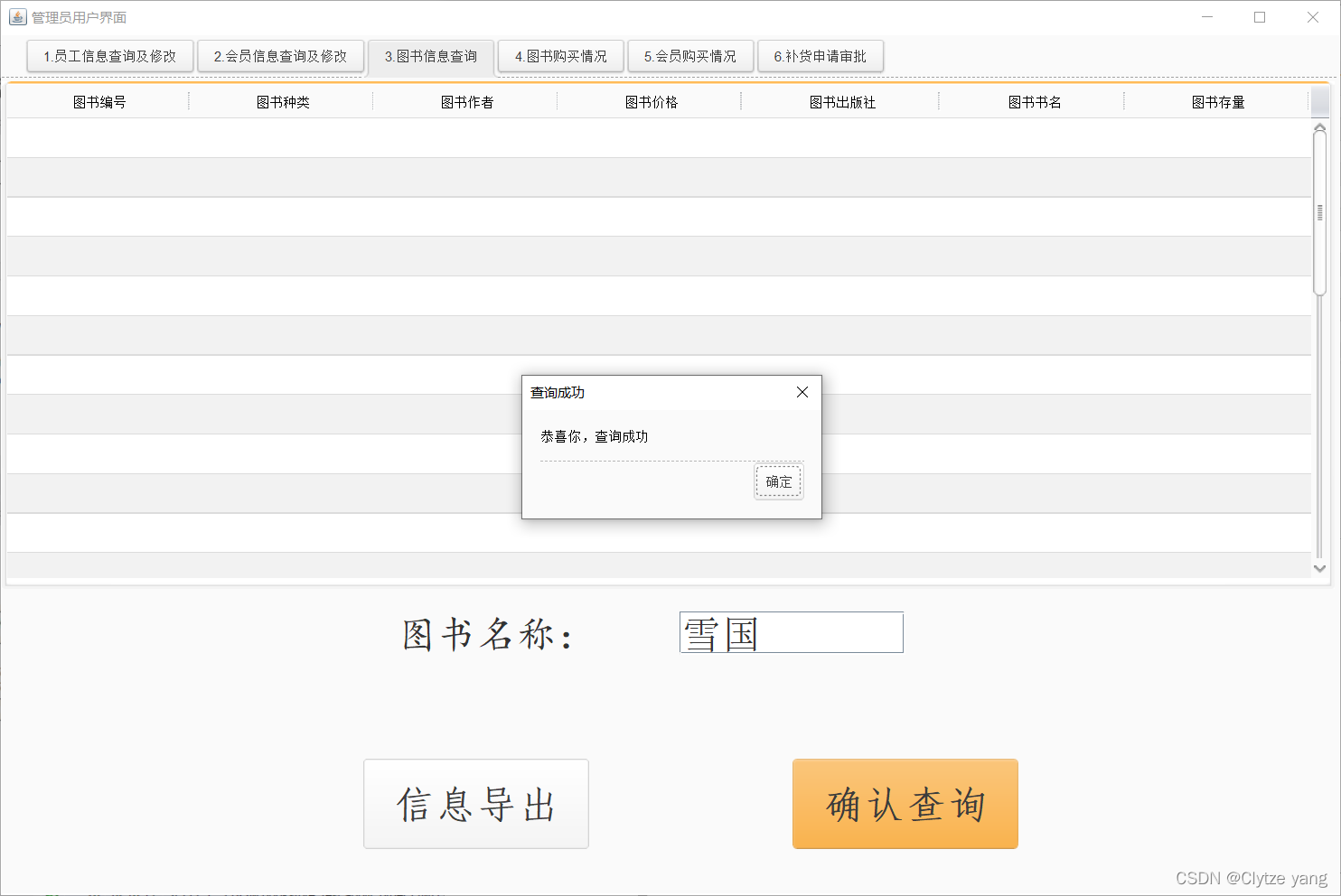This screenshot has height=896, width=1341.
Task: Click the 图书编号 column header
Action: point(98,102)
